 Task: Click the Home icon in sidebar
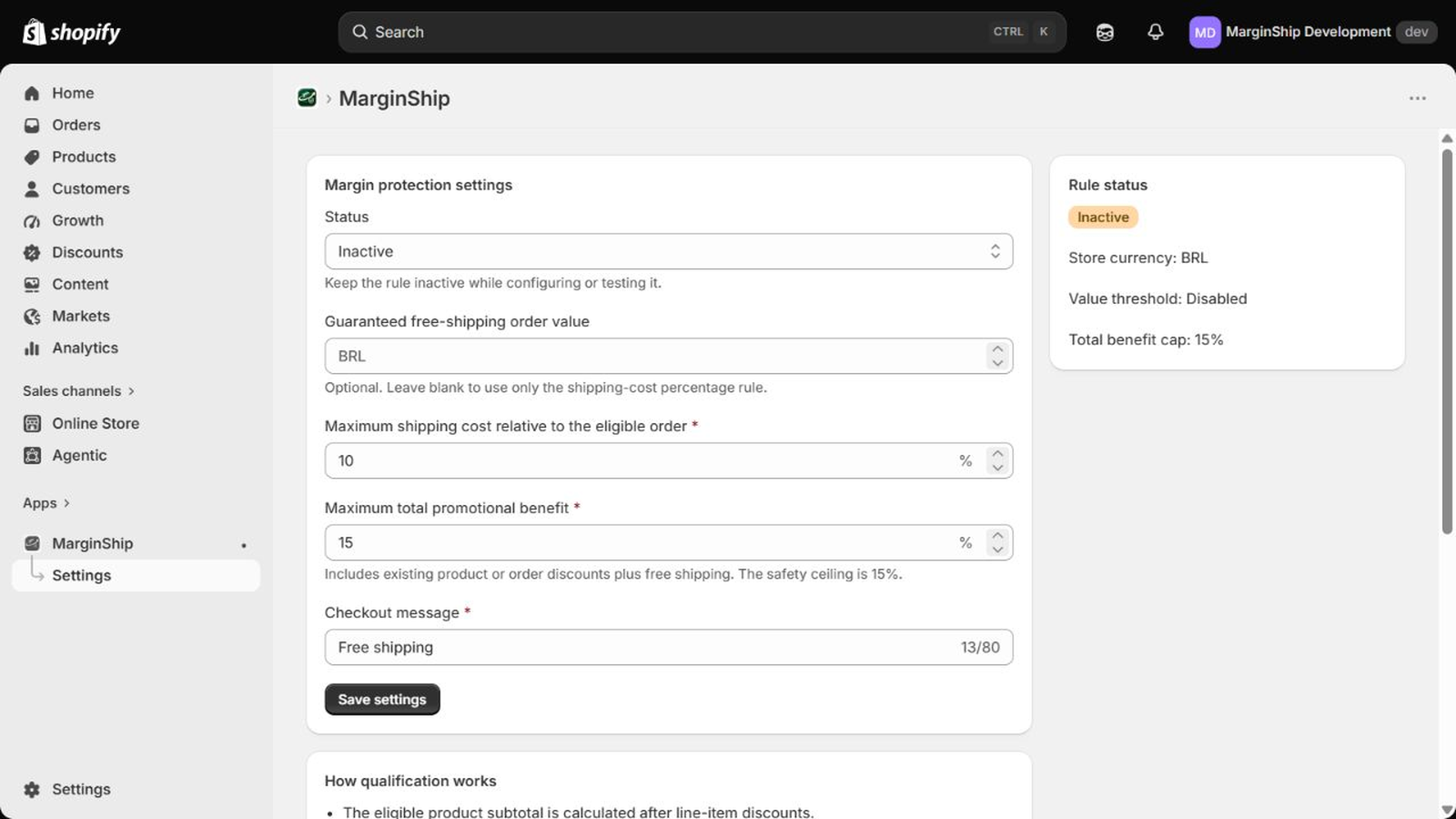click(32, 93)
